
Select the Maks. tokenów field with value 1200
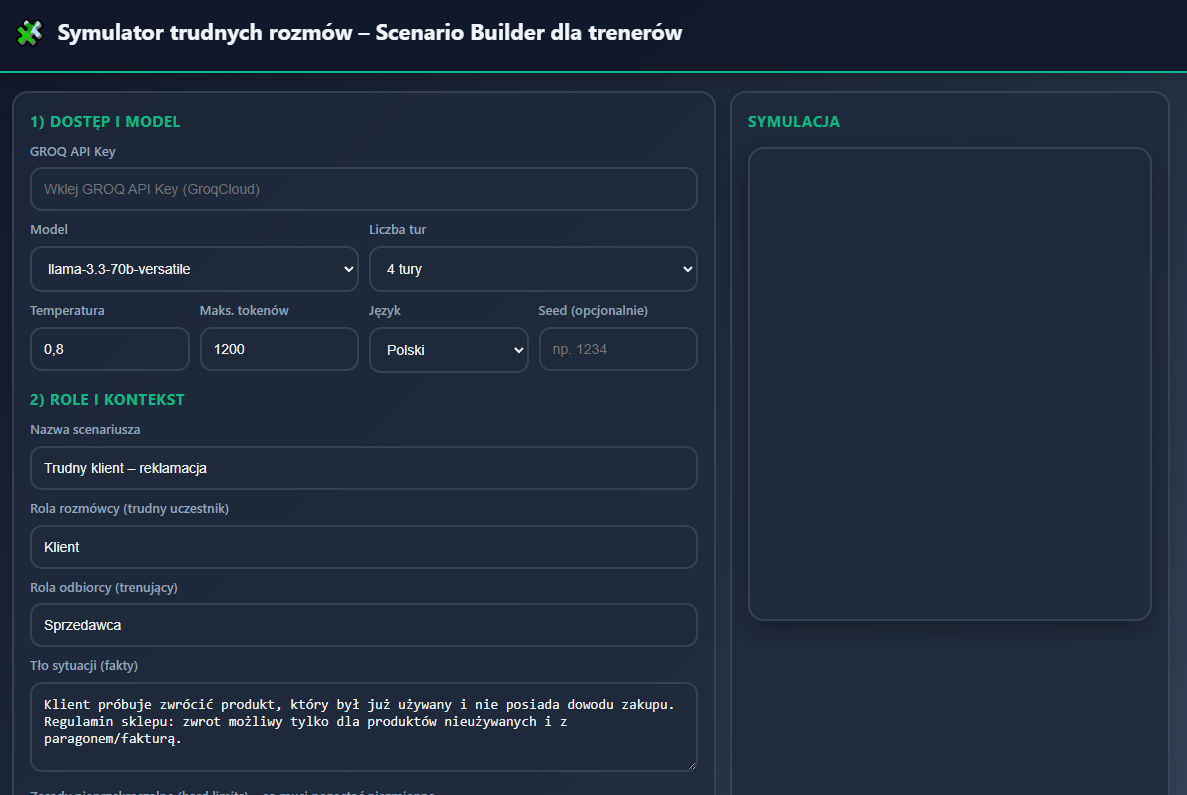coord(278,349)
